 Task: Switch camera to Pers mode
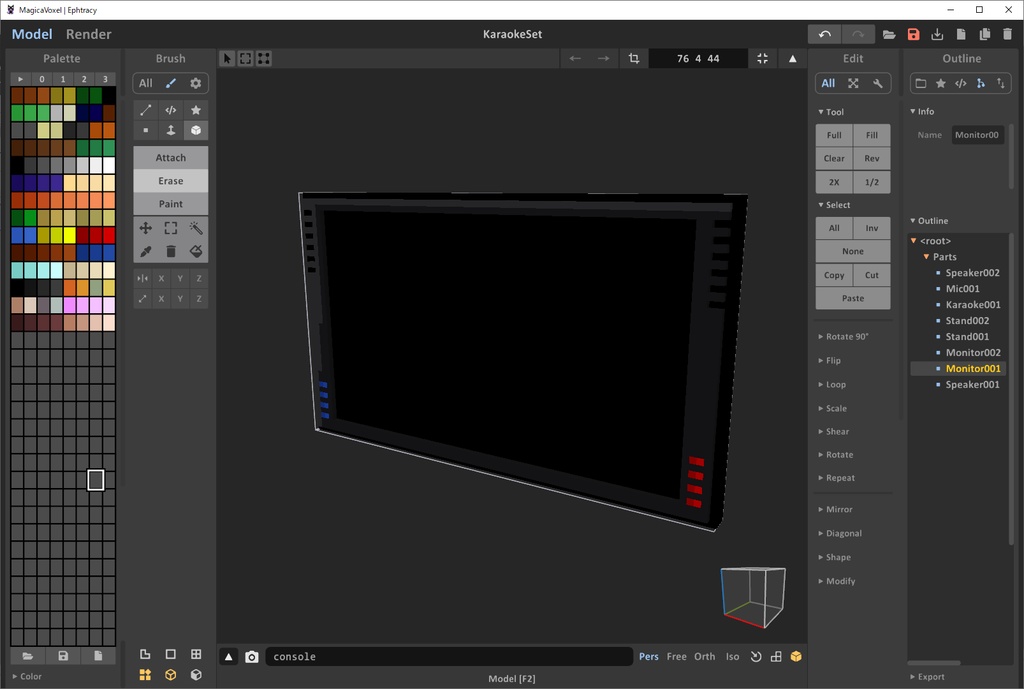click(648, 656)
